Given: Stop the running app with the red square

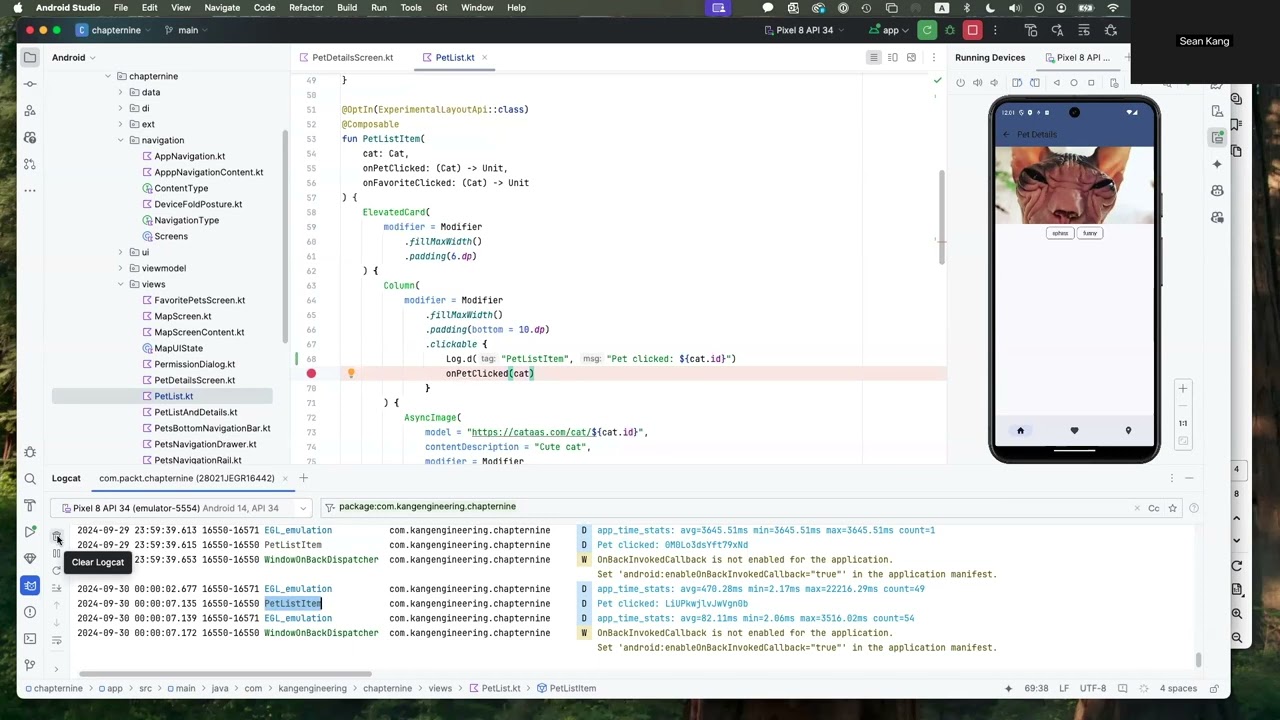Looking at the screenshot, I should point(972,30).
